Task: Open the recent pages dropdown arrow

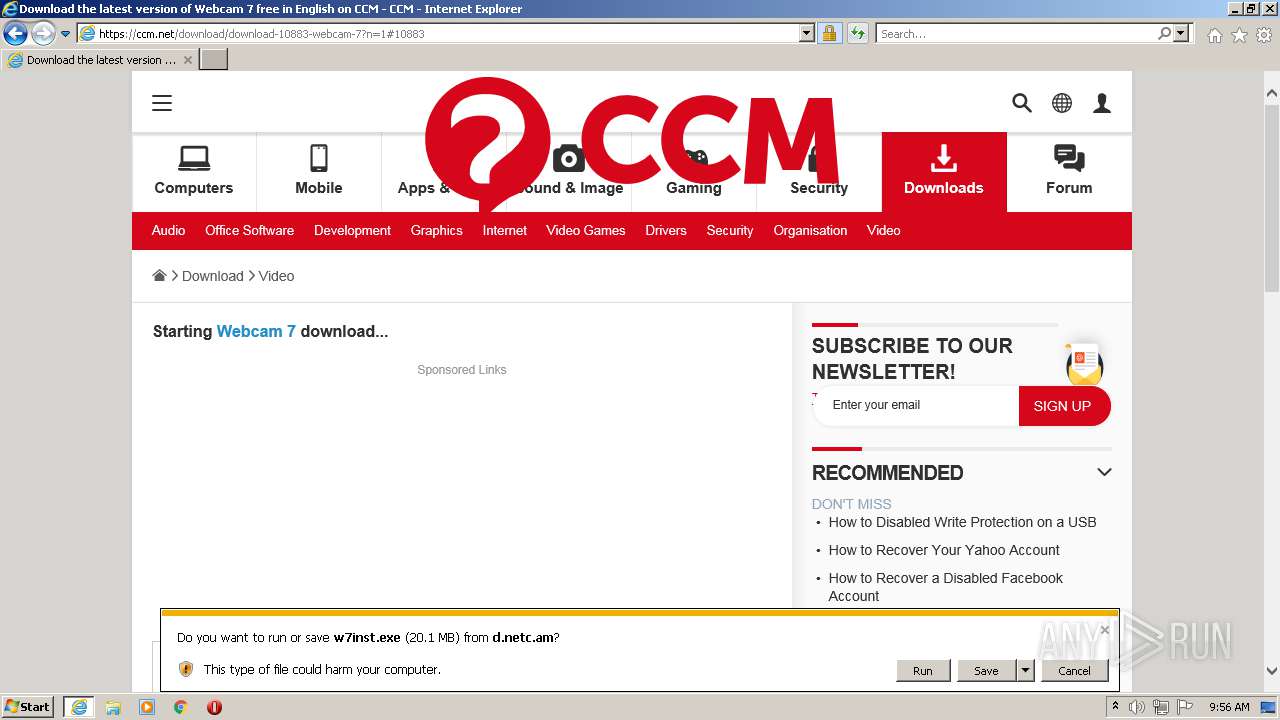Action: (x=66, y=33)
